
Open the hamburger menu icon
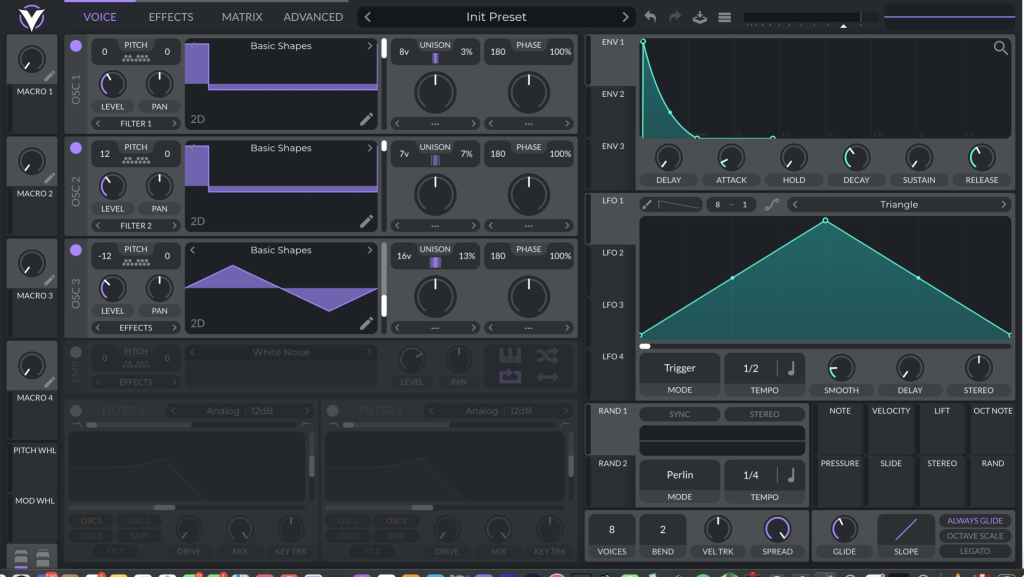click(724, 17)
